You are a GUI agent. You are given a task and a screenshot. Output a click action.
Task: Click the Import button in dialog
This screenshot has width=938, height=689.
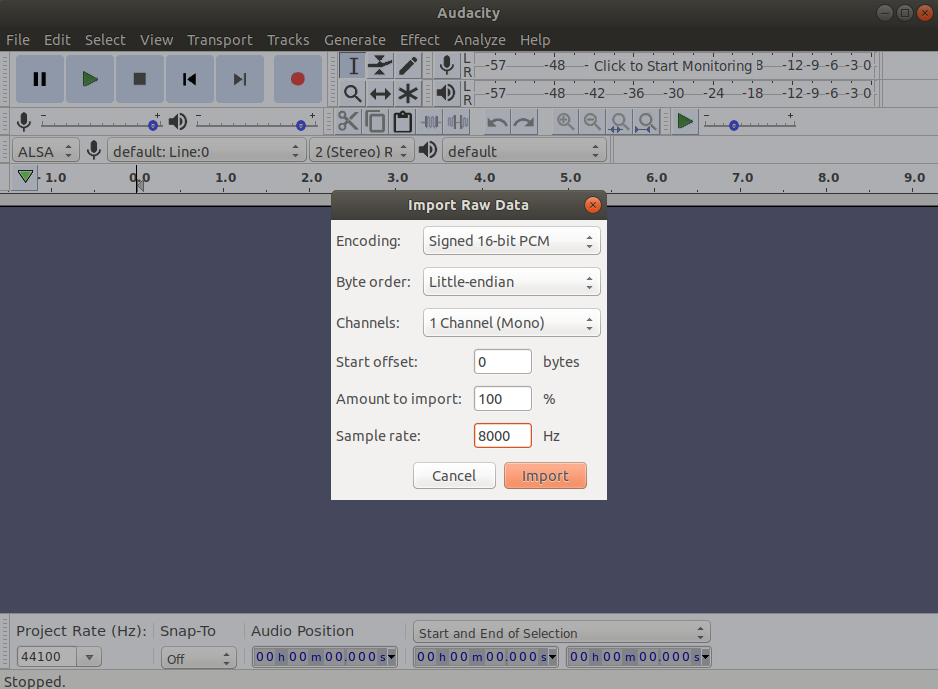pyautogui.click(x=545, y=475)
